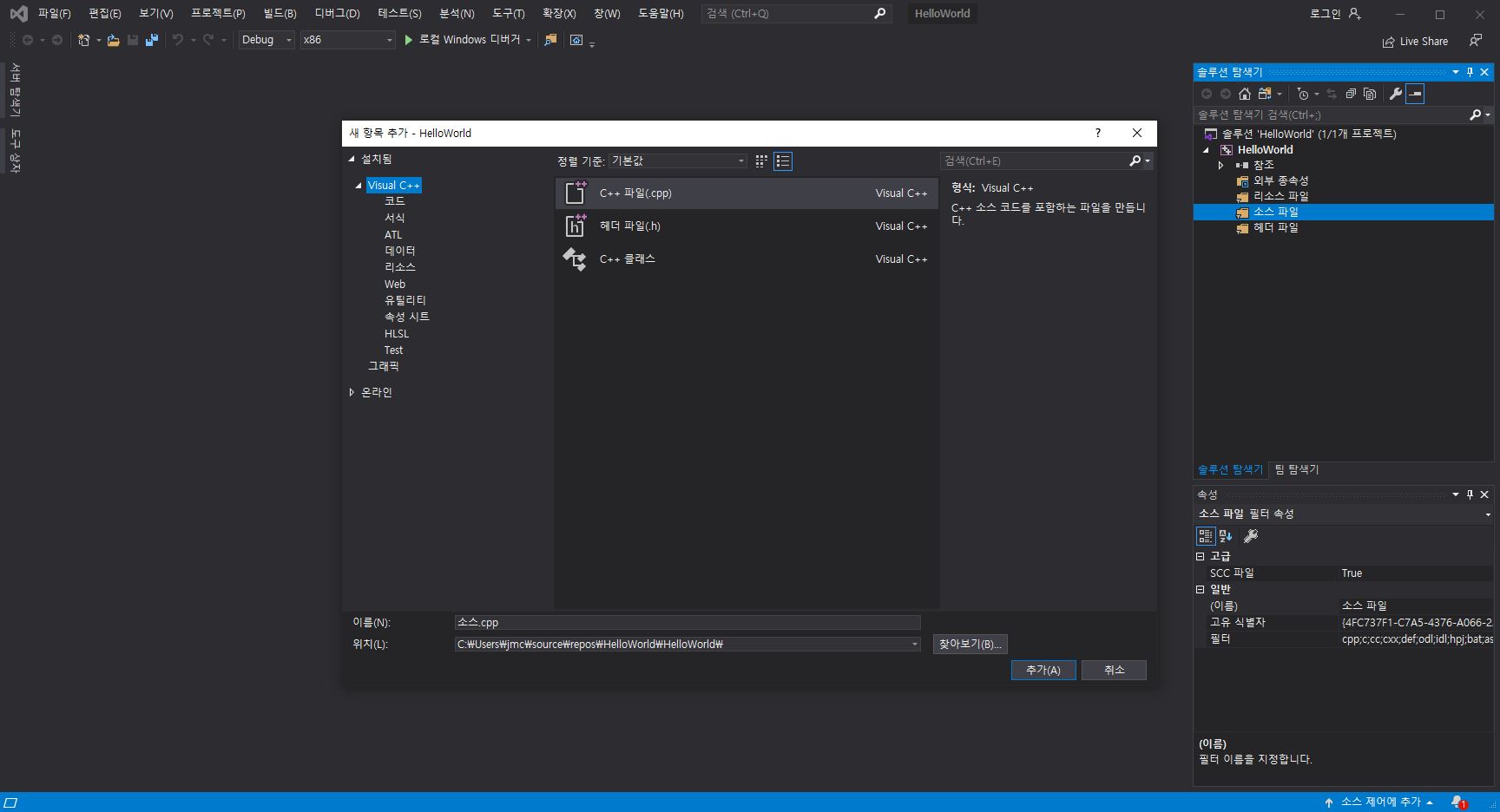Collapse the Installed category
The width and height of the screenshot is (1500, 812).
point(352,160)
